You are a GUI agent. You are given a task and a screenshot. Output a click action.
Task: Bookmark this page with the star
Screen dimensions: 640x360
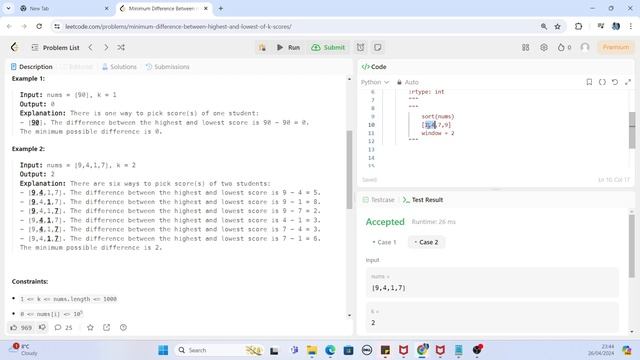click(558, 26)
